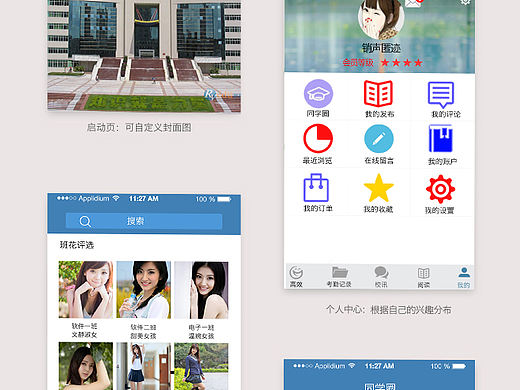The image size is (520, 390).
Task: Tap battery icon in 同学圈 screen status bar
Action: pos(459,366)
